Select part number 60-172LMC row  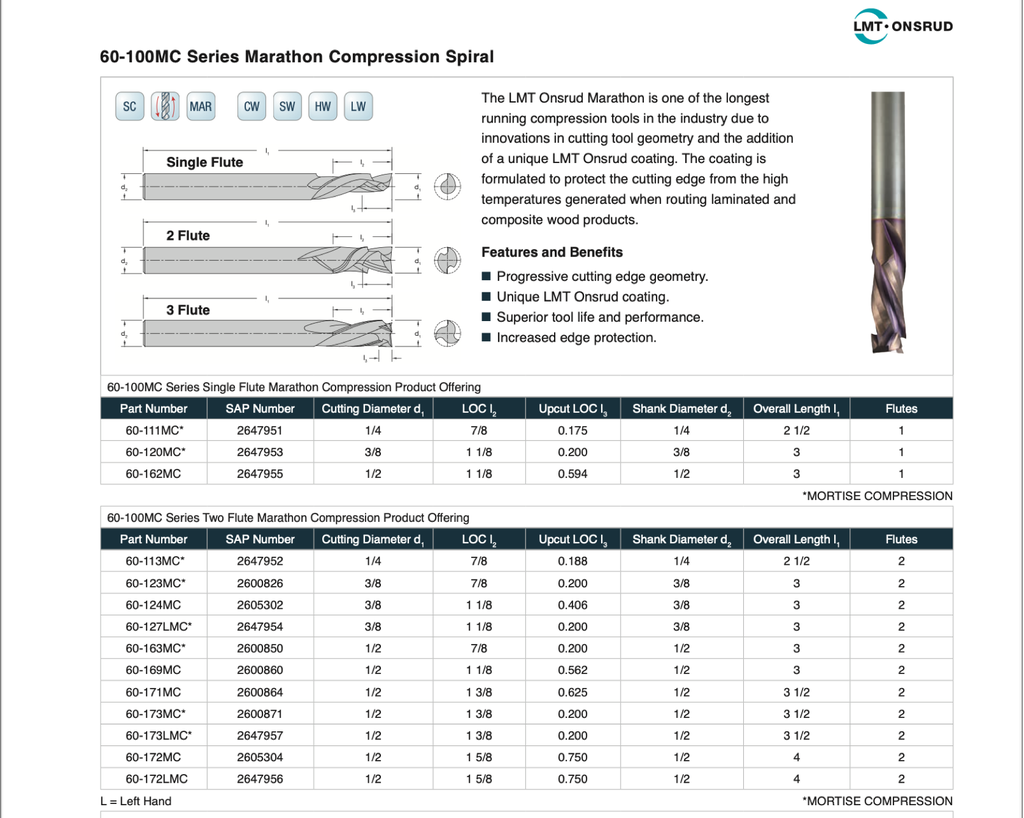156,779
